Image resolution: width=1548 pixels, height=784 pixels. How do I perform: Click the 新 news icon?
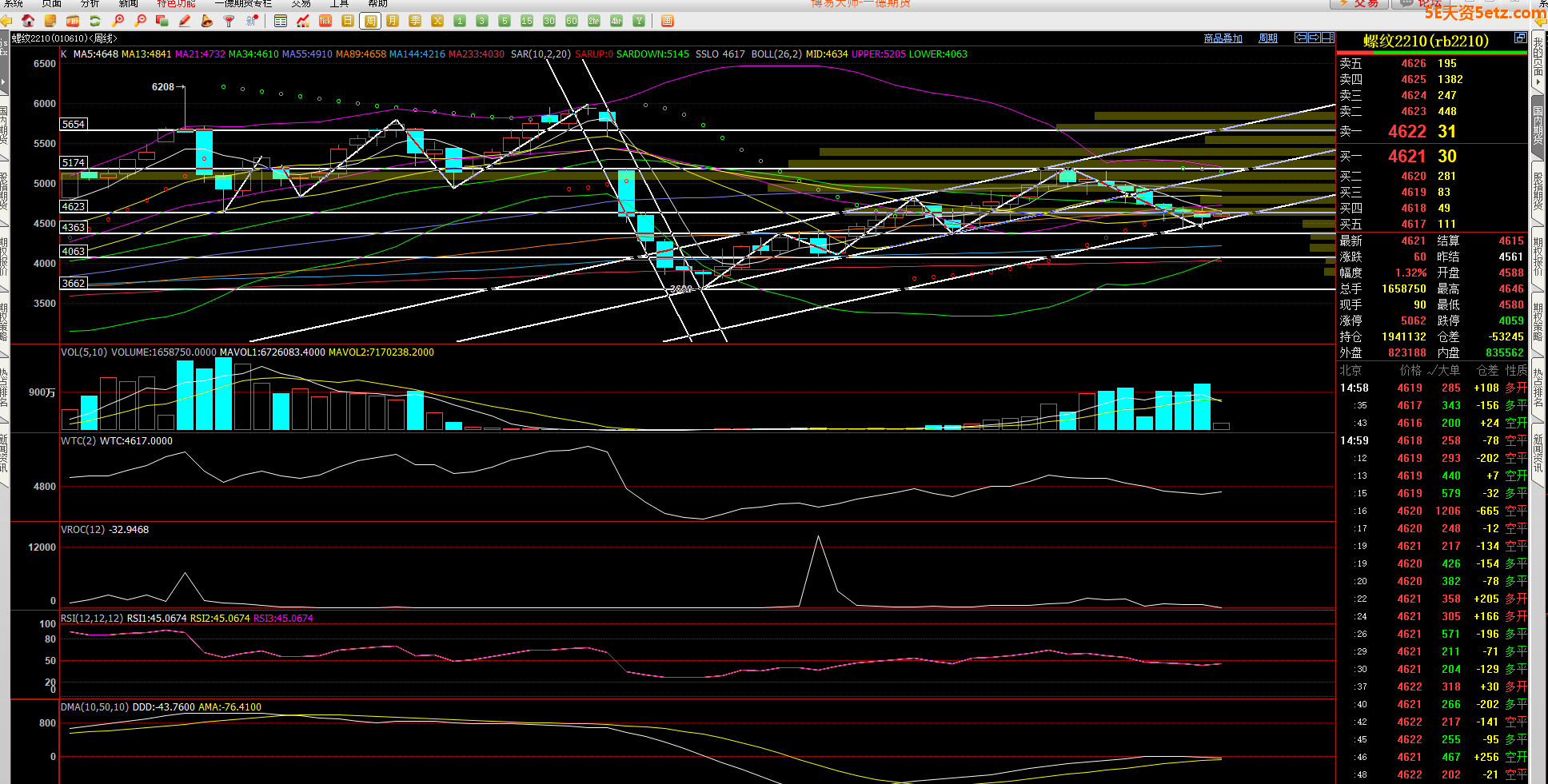pyautogui.click(x=252, y=19)
